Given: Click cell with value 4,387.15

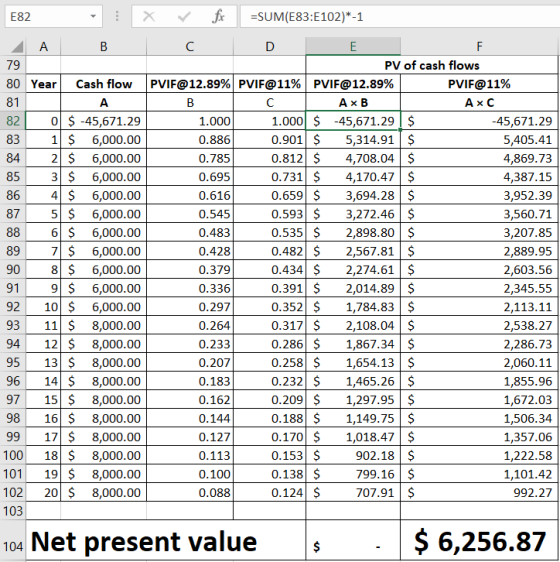Looking at the screenshot, I should coord(479,177).
